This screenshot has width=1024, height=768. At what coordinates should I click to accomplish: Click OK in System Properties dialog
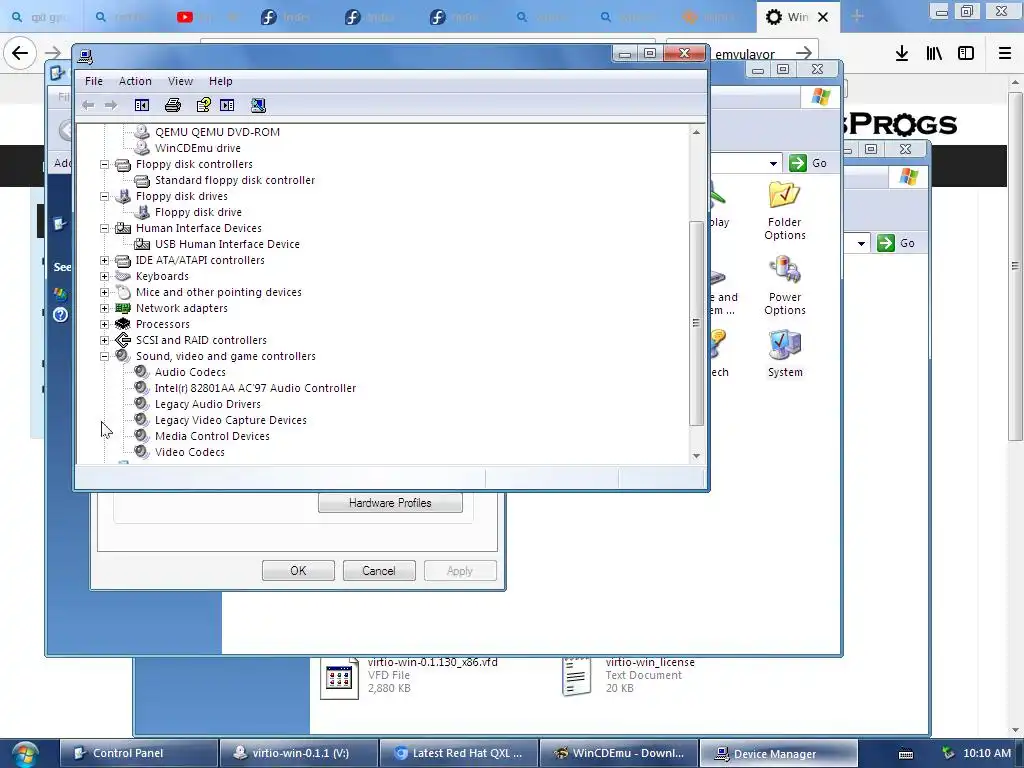coord(298,571)
